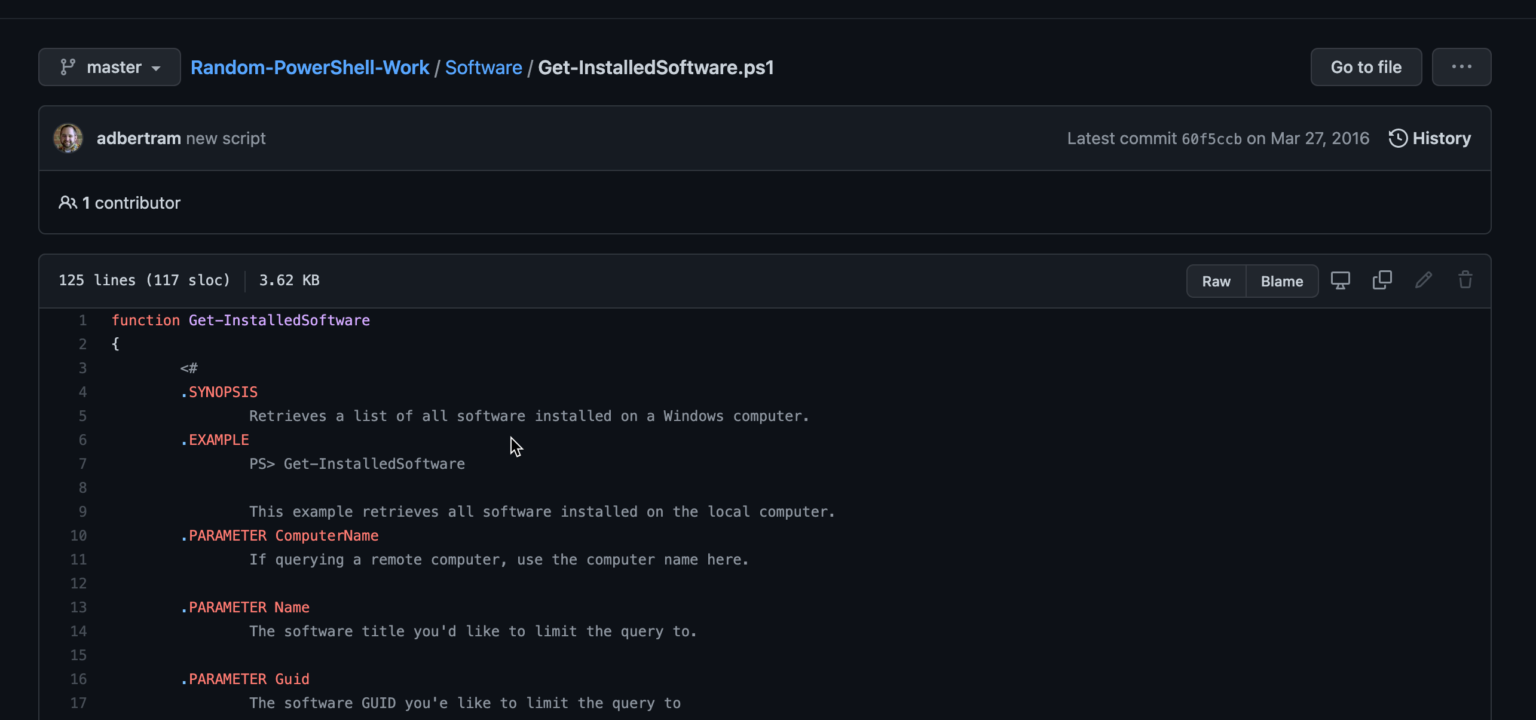Screen dimensions: 1536x720
Task: Select line number 1 in the code
Action: coord(82,320)
